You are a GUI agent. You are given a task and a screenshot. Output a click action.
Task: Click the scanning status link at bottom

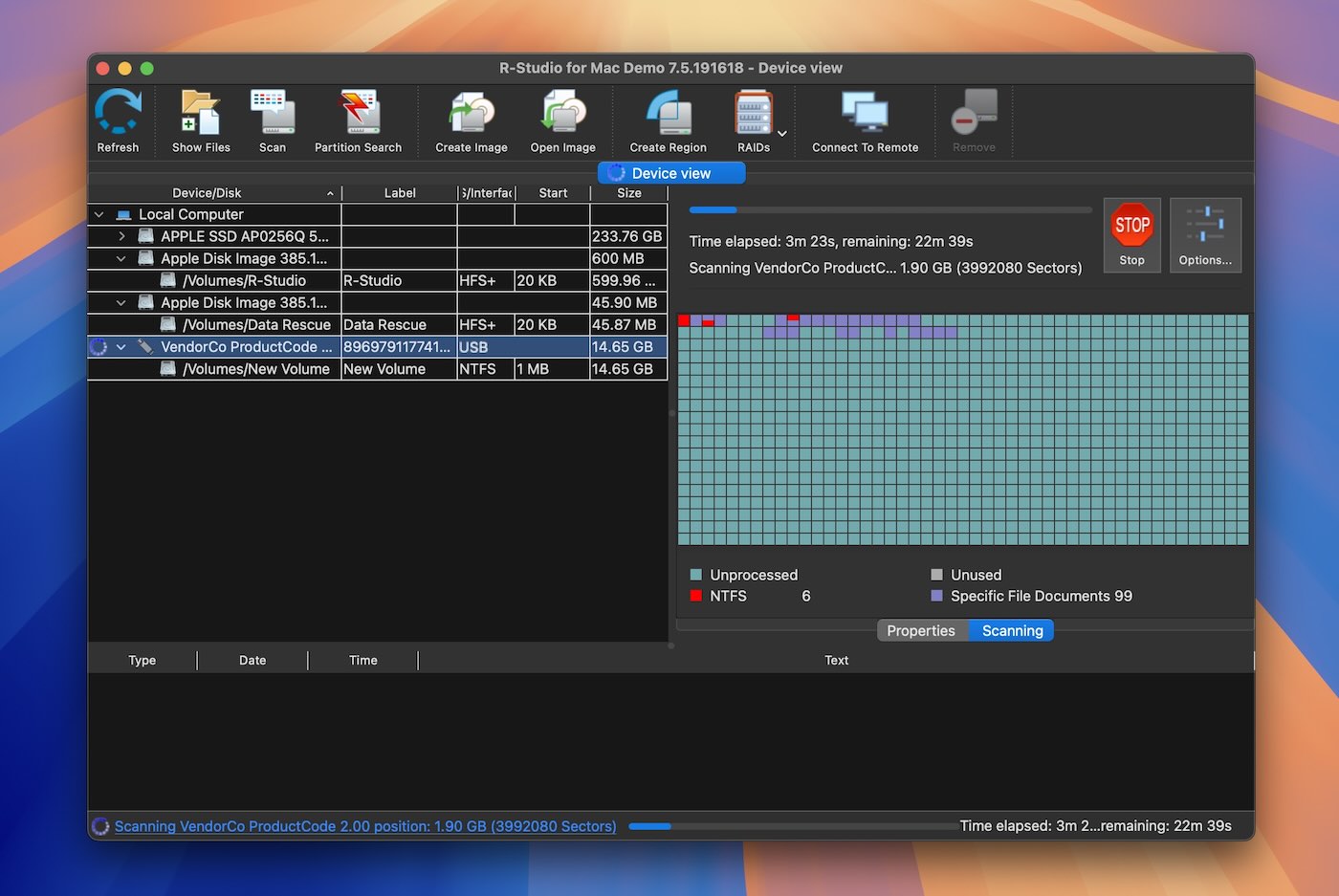tap(365, 826)
